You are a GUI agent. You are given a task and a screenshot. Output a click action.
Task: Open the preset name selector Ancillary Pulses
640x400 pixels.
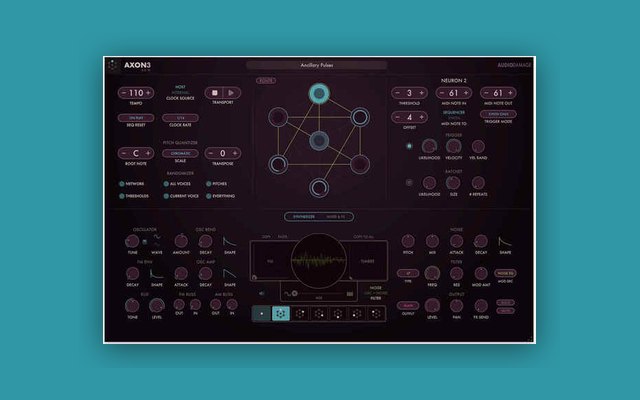(317, 65)
